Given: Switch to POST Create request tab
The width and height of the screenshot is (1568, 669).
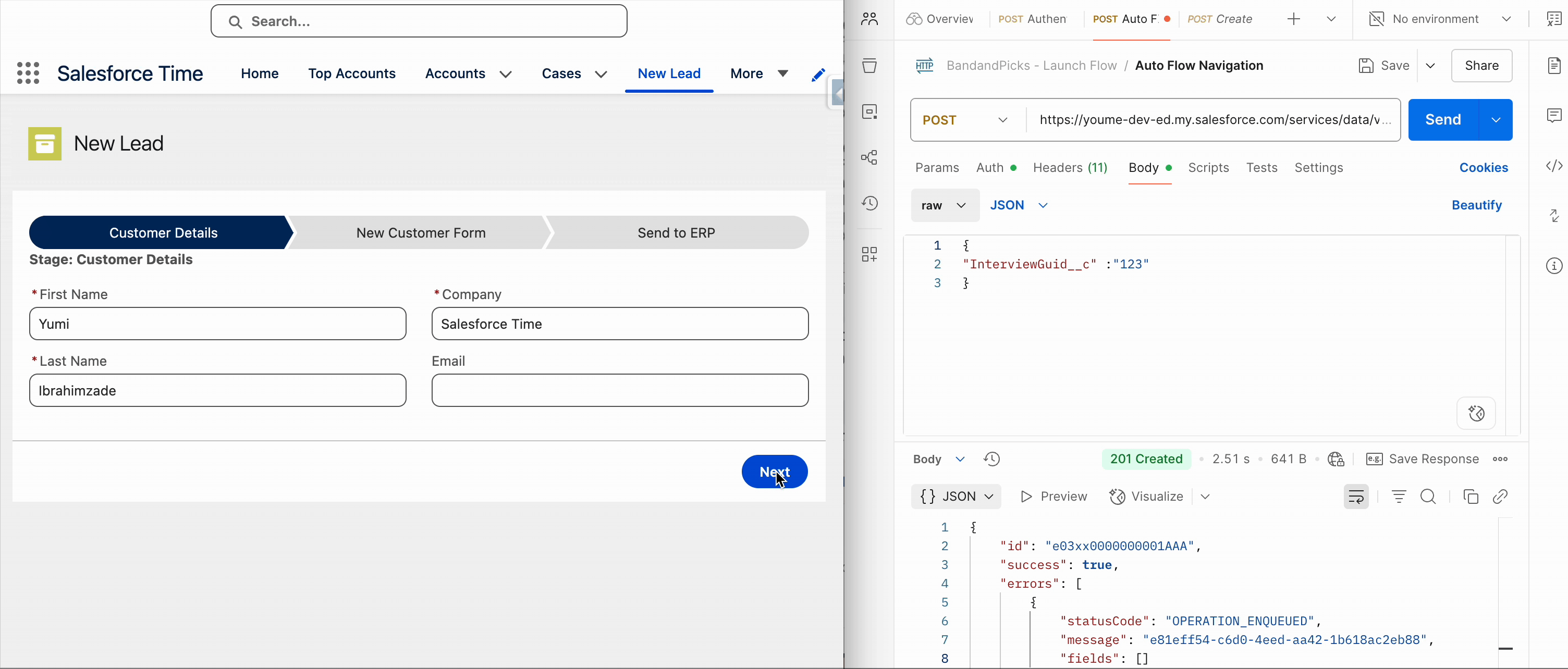Looking at the screenshot, I should [x=1220, y=19].
